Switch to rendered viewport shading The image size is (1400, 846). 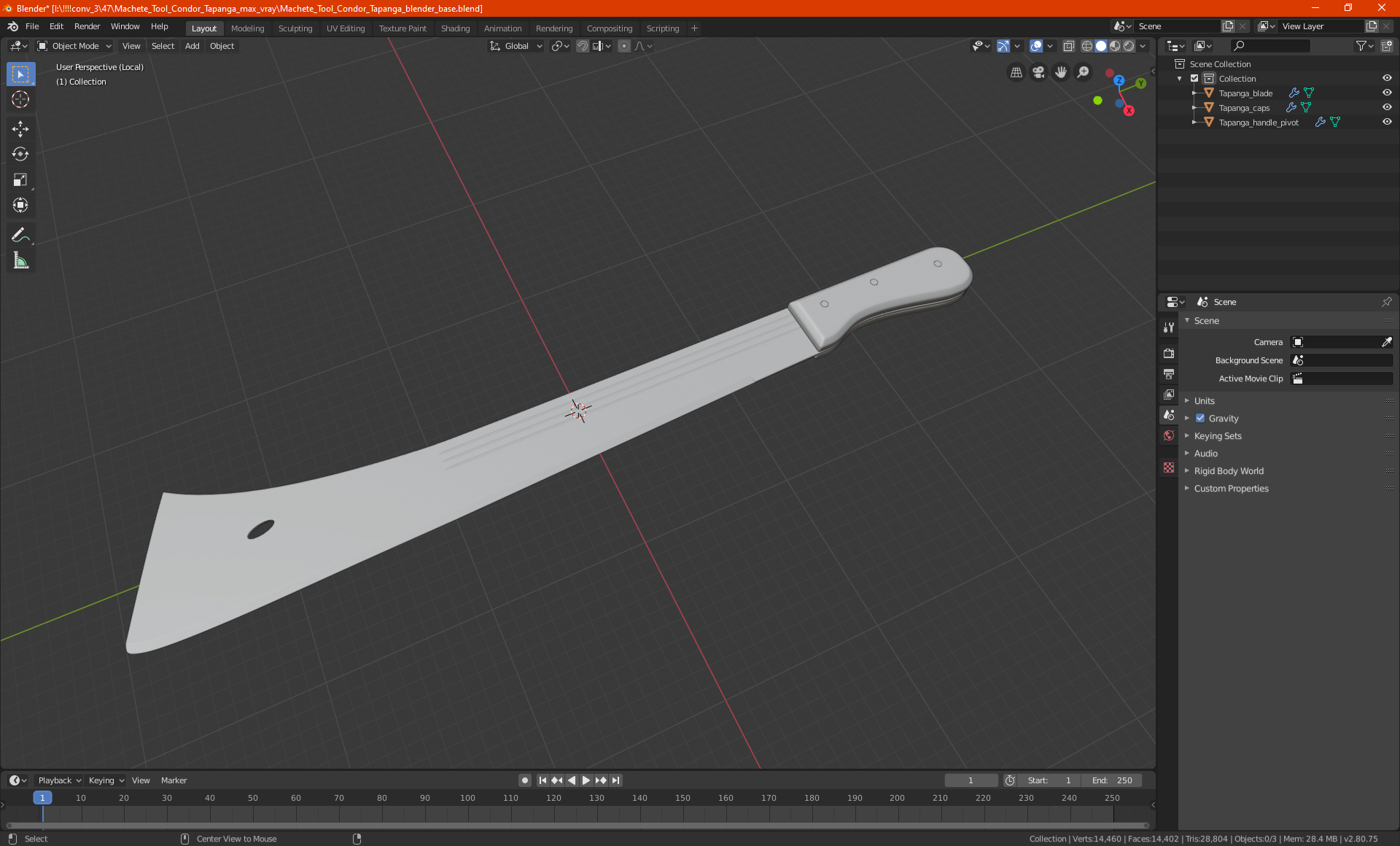tap(1129, 46)
